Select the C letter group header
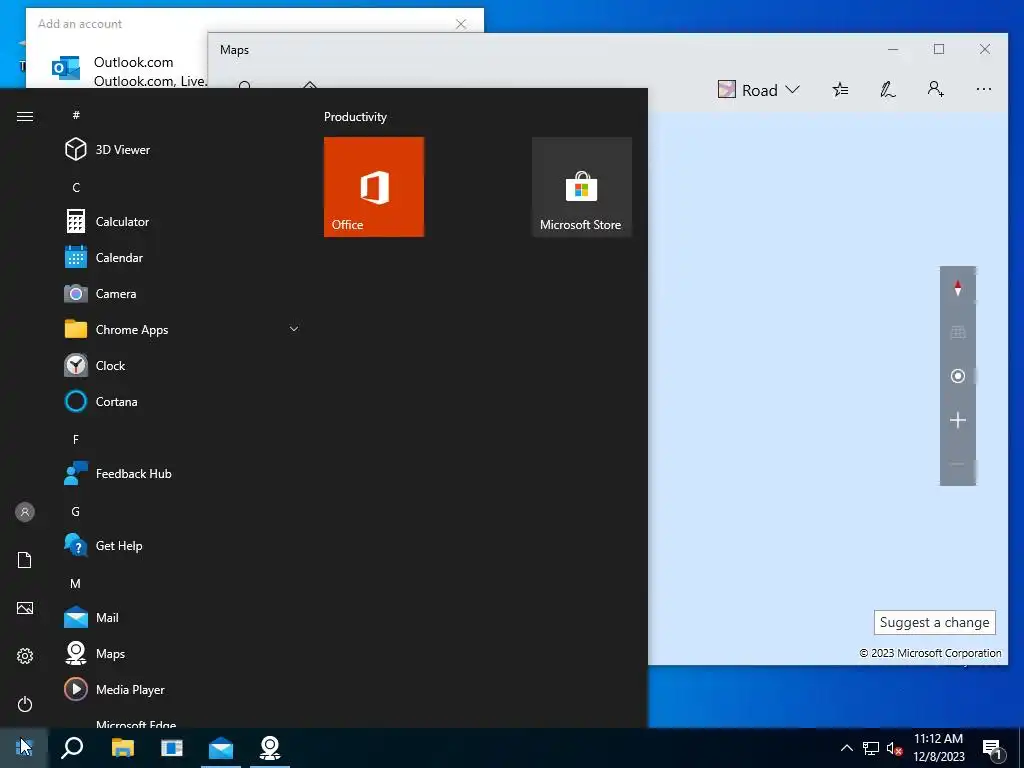Viewport: 1024px width, 768px height. pos(76,187)
